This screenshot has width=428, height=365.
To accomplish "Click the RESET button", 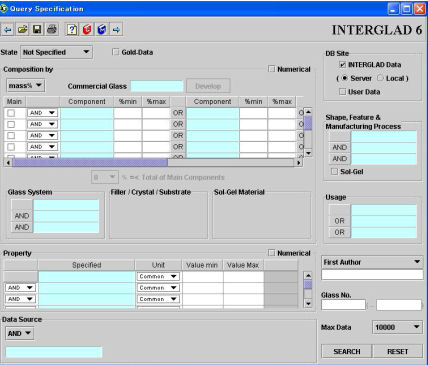I will [x=397, y=351].
